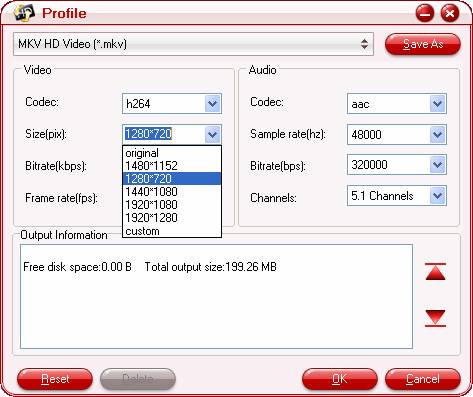Choose 'original' from the size list
This screenshot has width=473, height=397.
(x=172, y=153)
